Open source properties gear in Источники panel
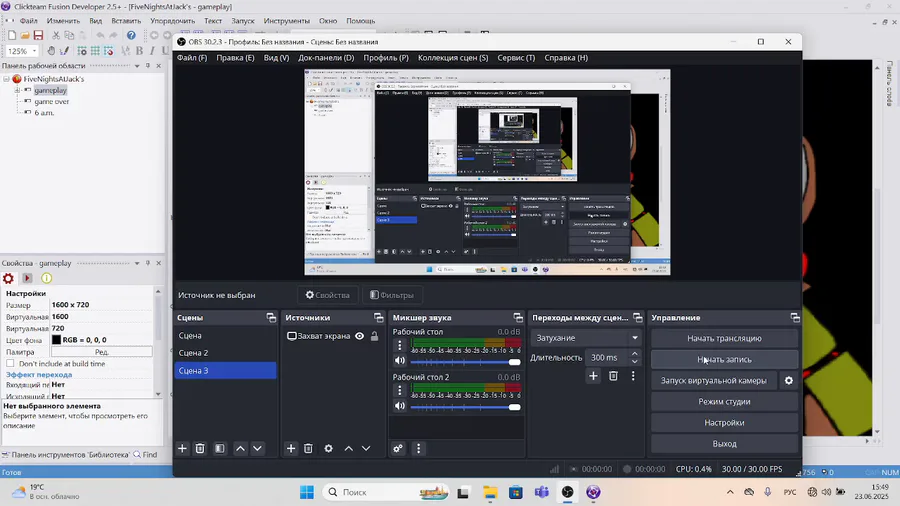 click(x=328, y=448)
